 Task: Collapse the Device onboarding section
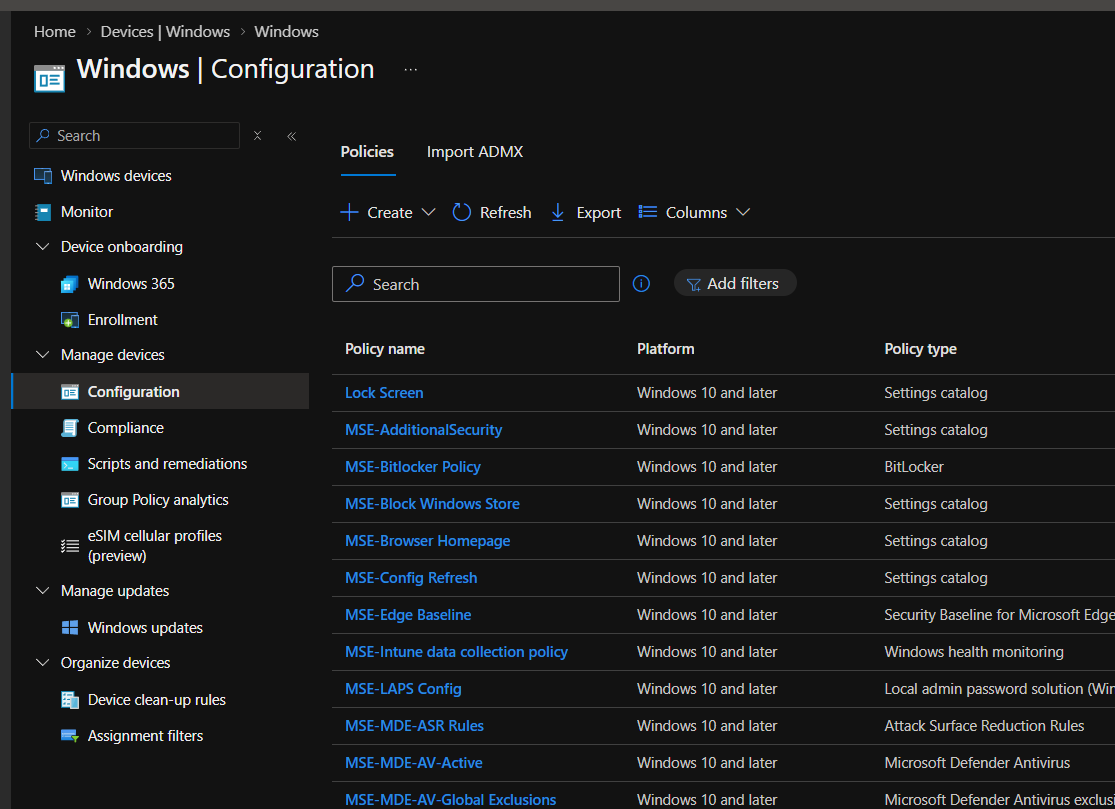[42, 246]
